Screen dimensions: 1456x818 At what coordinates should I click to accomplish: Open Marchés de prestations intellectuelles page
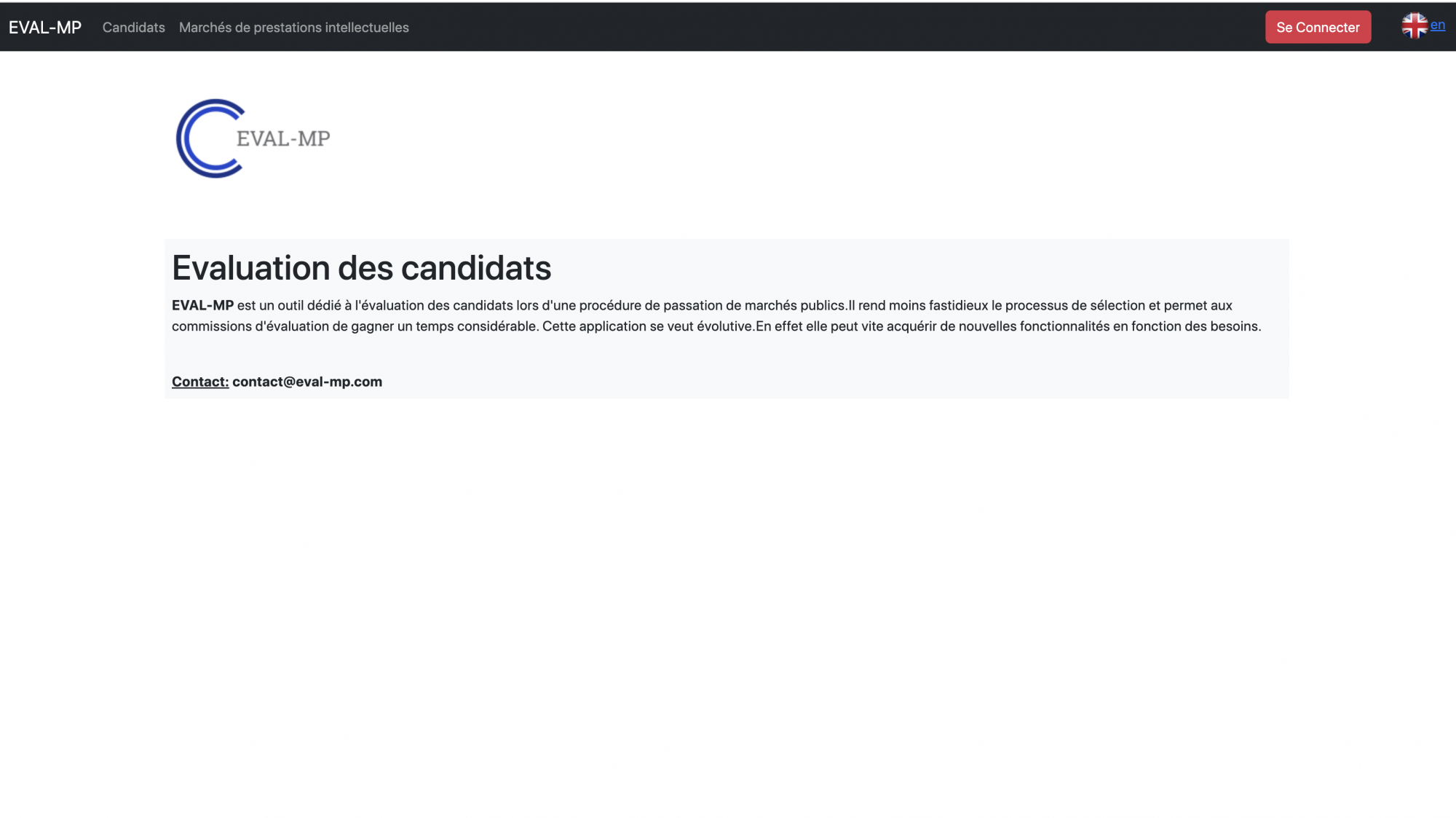pos(293,28)
